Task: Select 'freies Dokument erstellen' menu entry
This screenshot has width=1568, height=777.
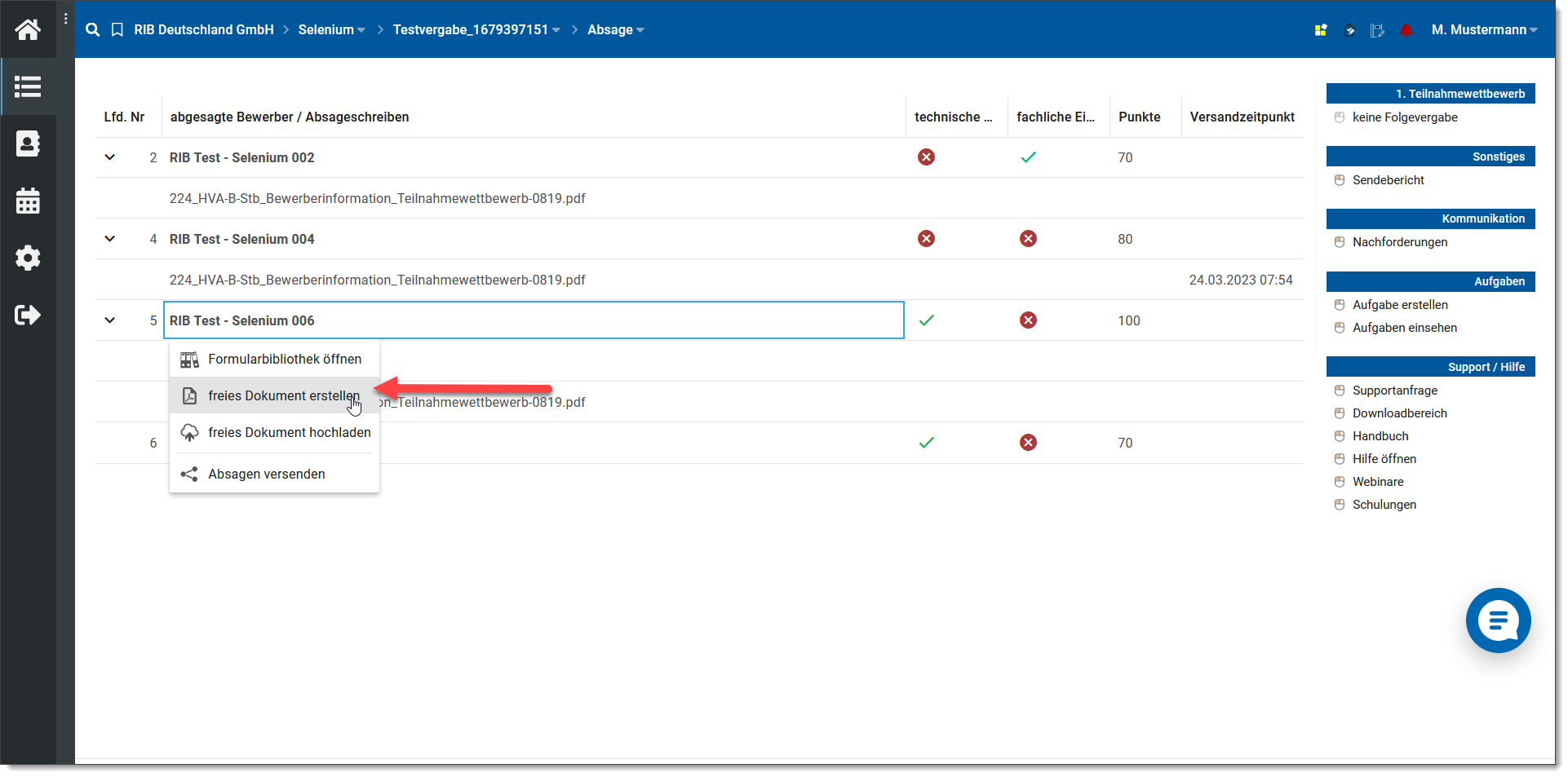Action: click(283, 396)
